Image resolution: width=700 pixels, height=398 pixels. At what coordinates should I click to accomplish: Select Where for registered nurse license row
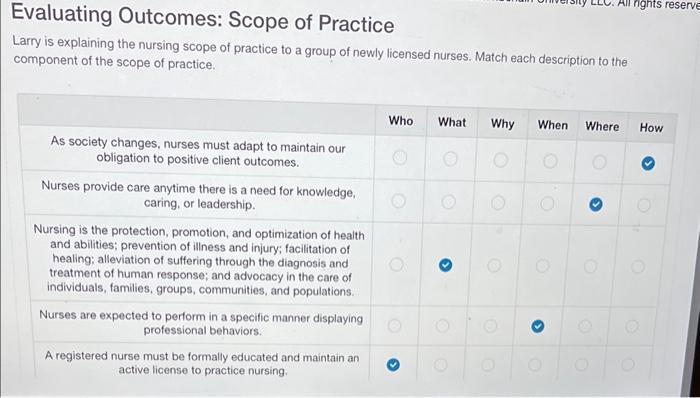tap(581, 365)
